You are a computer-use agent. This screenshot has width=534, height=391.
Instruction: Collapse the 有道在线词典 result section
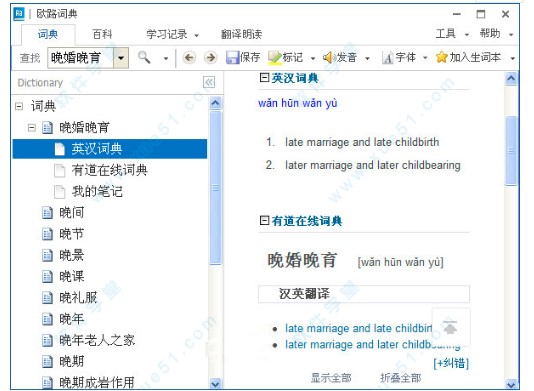click(264, 220)
